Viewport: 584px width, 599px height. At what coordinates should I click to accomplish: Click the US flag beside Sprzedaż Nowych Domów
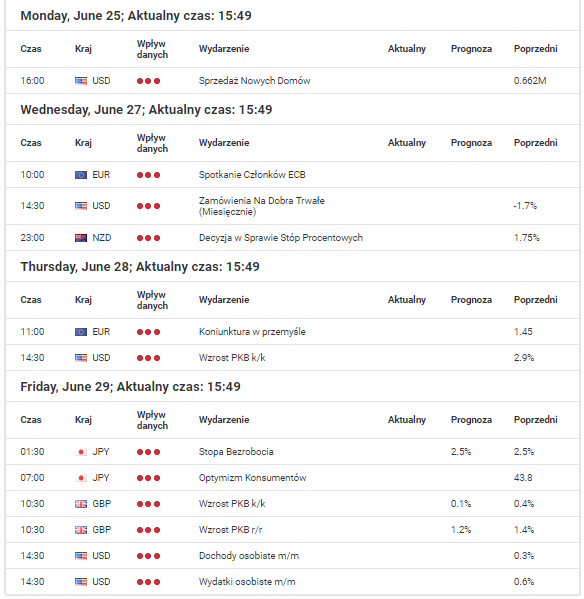click(x=81, y=81)
